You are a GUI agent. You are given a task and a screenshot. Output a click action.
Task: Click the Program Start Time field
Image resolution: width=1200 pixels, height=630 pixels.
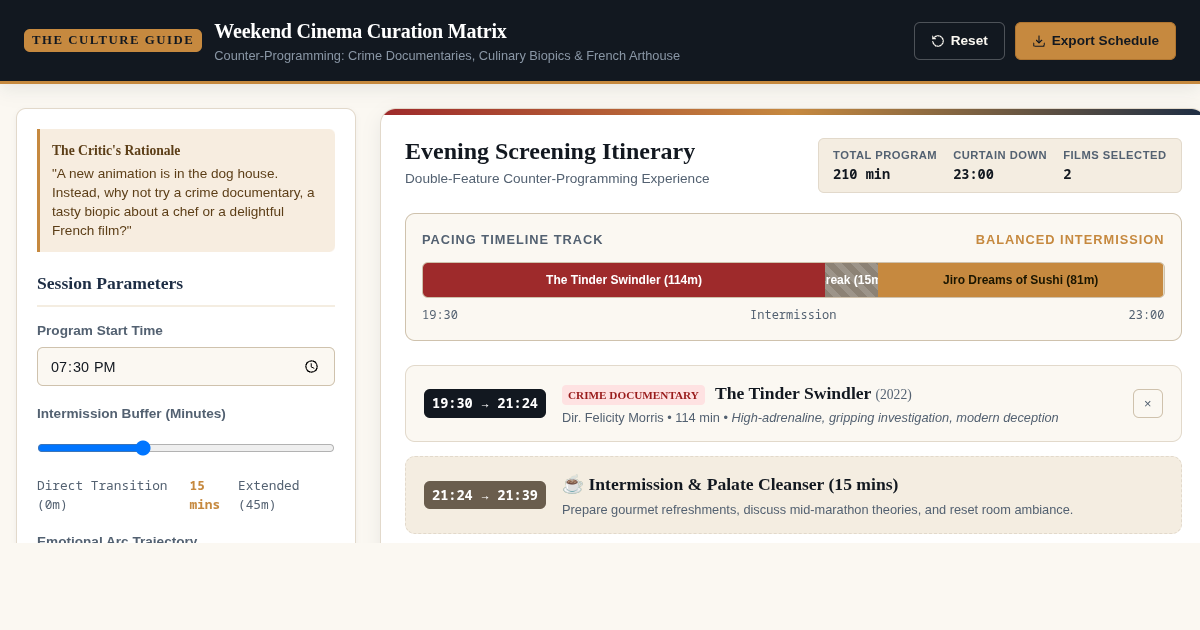[186, 367]
